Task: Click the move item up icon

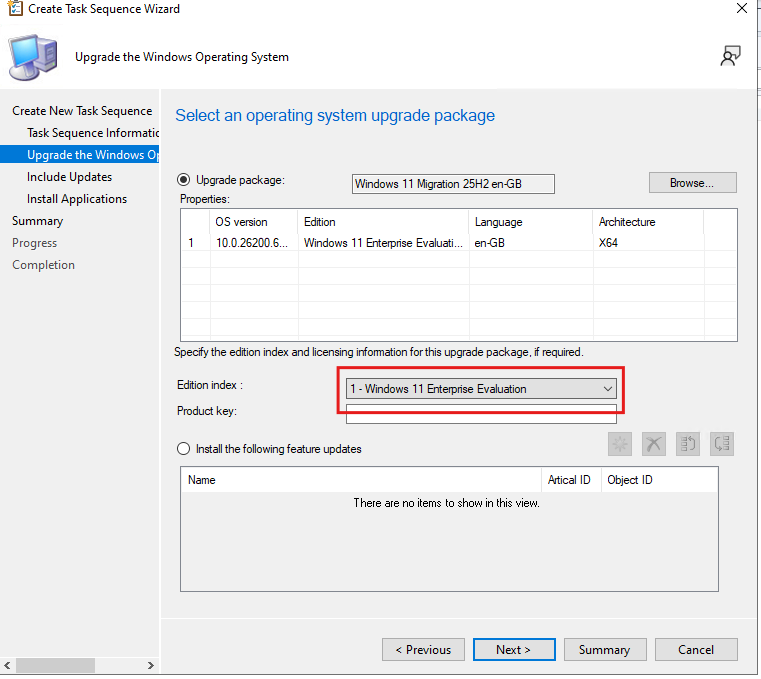Action: [687, 445]
